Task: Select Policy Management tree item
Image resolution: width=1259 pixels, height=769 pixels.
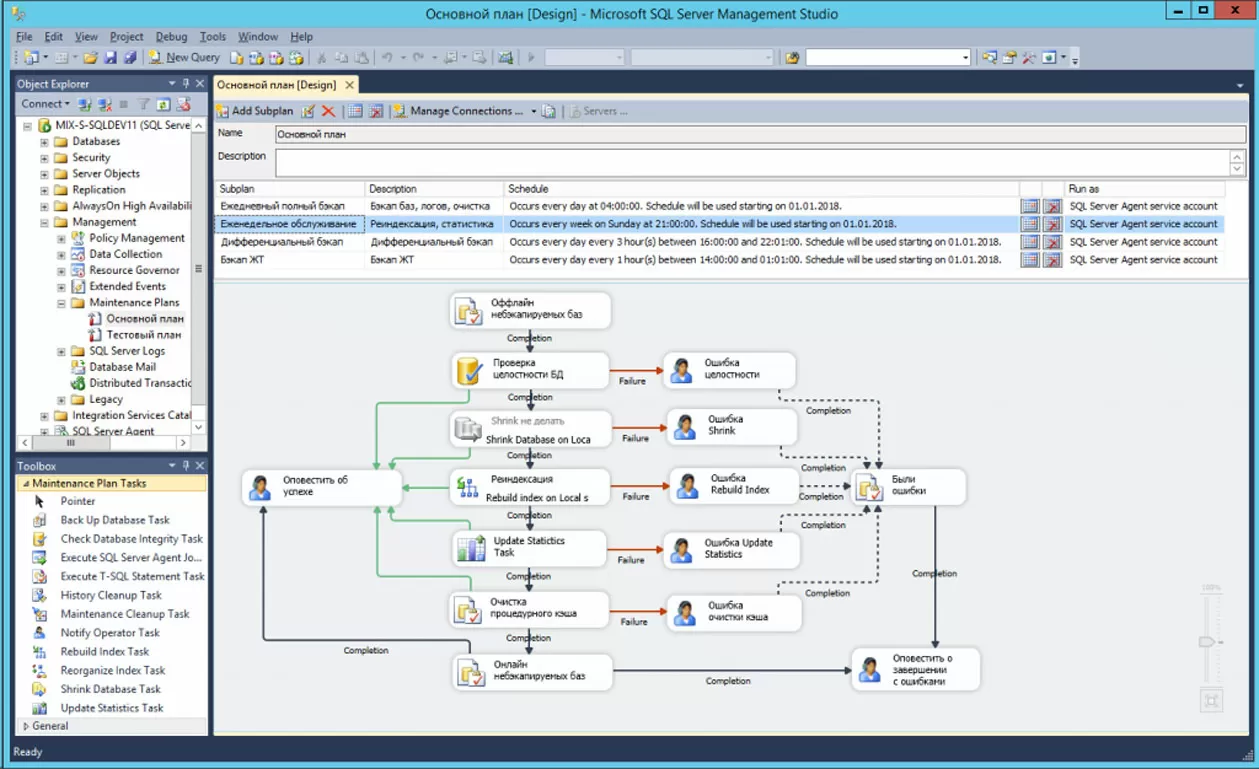Action: tap(137, 238)
